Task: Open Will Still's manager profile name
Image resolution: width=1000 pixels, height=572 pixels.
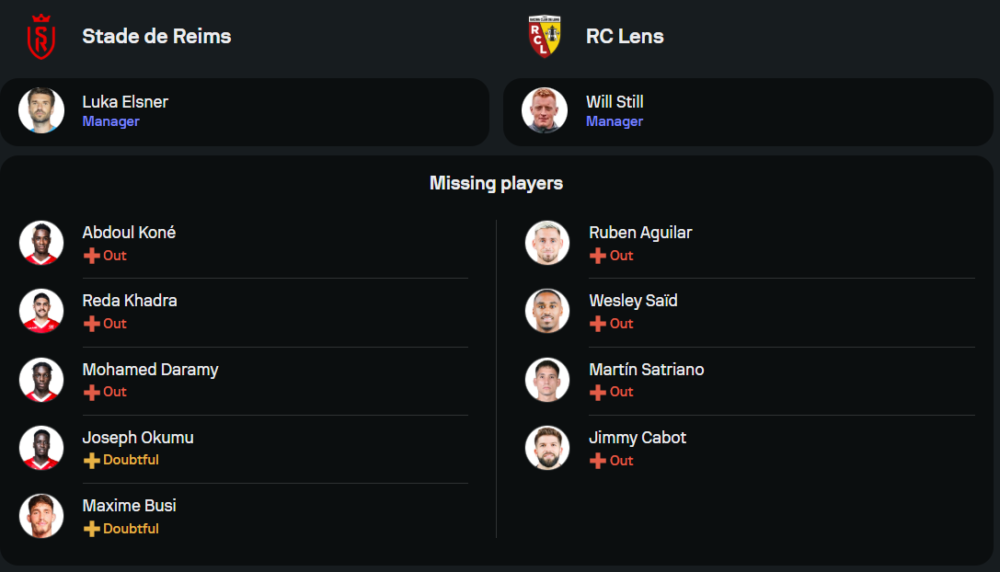Action: 615,102
